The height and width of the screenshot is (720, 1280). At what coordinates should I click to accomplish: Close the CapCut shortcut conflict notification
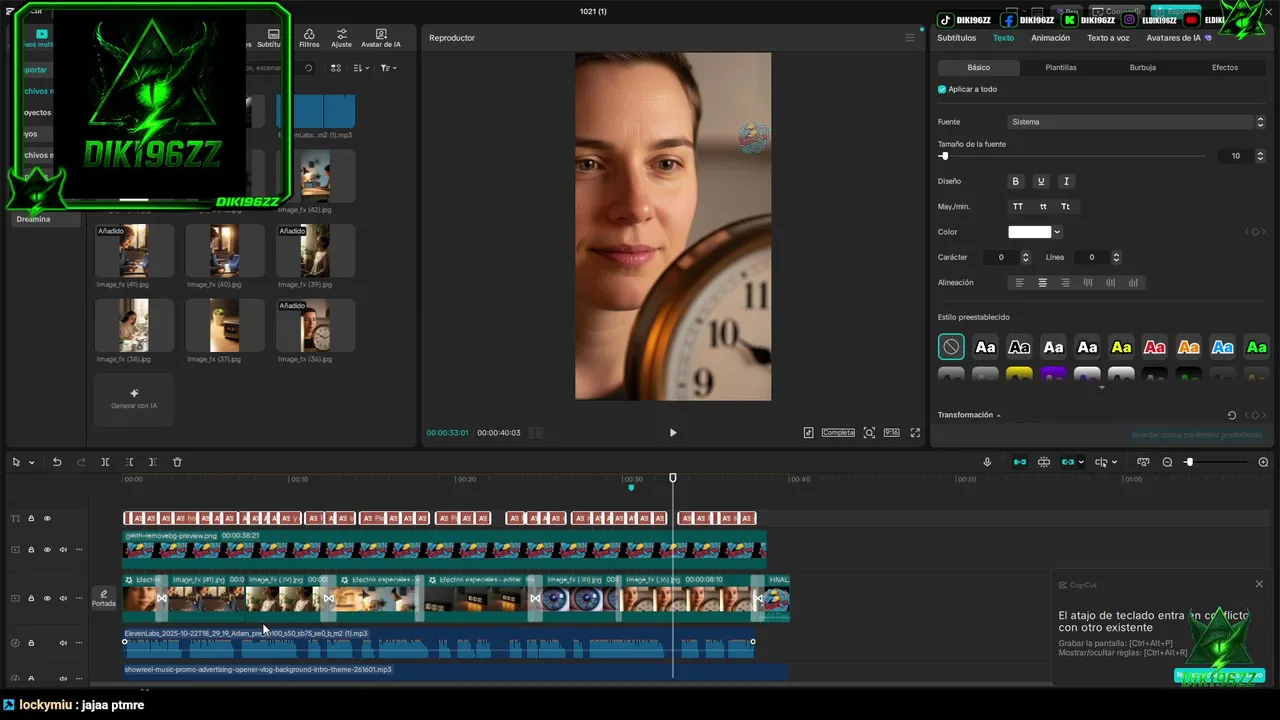coord(1259,584)
